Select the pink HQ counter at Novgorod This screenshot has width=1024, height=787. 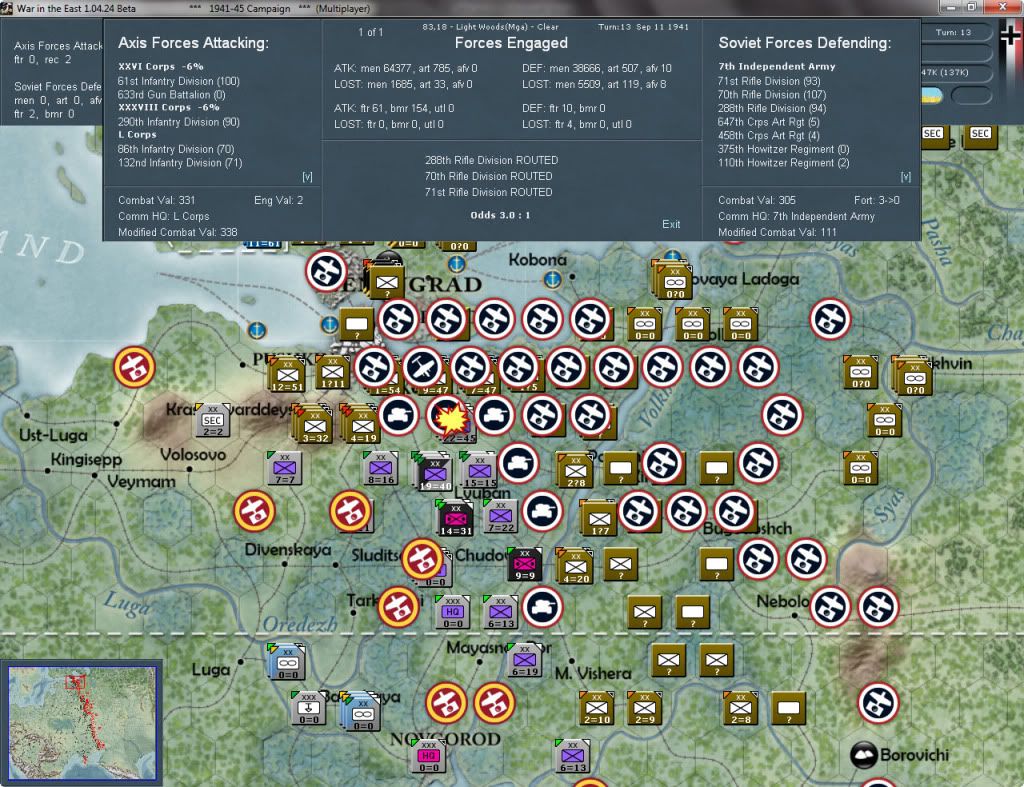pos(428,756)
